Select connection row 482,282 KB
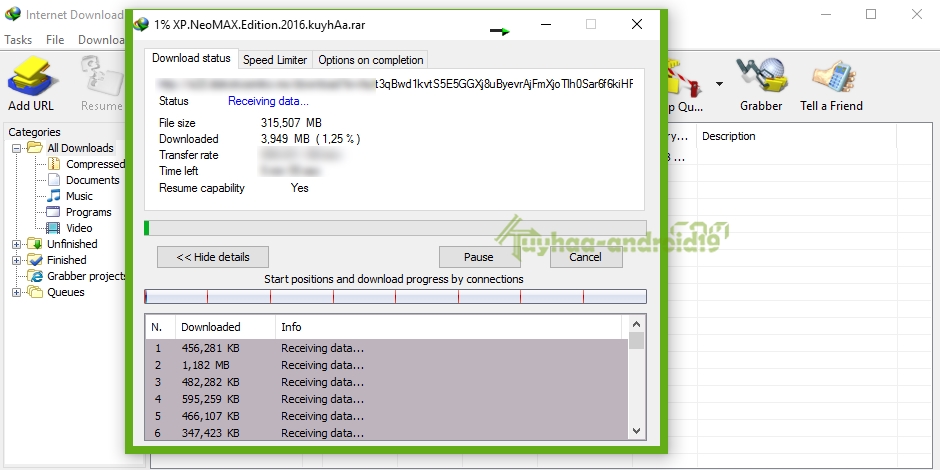The width and height of the screenshot is (940, 470). coord(386,382)
